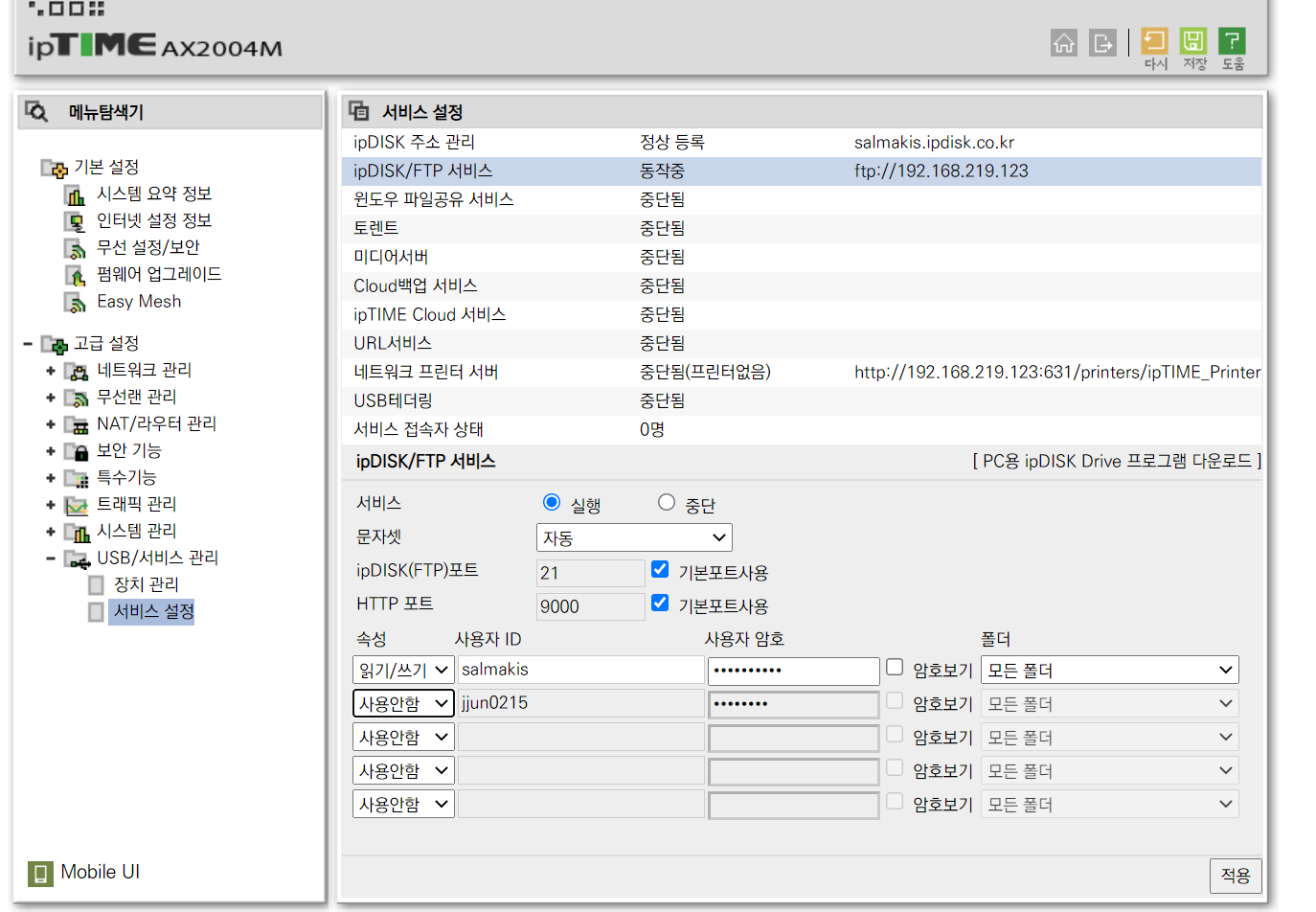Click the 저장 save icon
The width and height of the screenshot is (1316, 912).
pos(1193,40)
